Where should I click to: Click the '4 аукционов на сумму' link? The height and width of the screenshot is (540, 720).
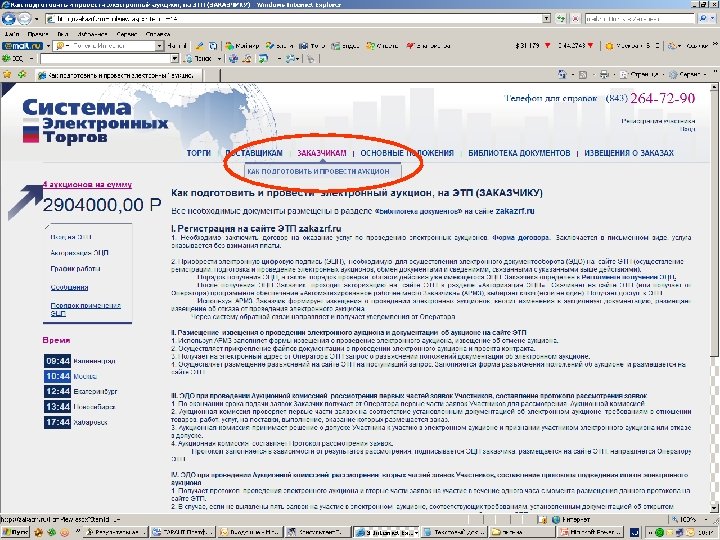point(87,185)
